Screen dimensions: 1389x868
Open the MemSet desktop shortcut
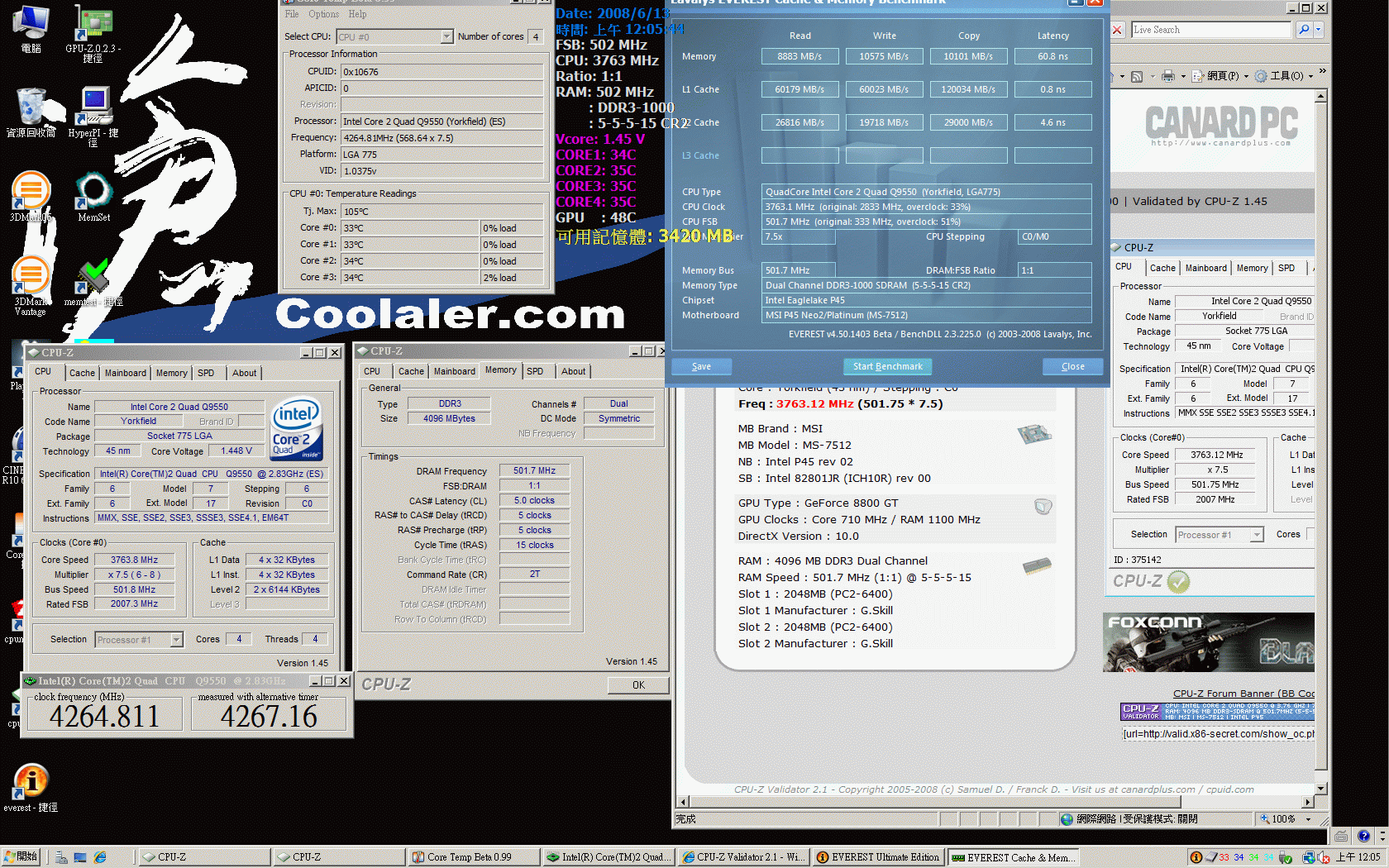93,197
